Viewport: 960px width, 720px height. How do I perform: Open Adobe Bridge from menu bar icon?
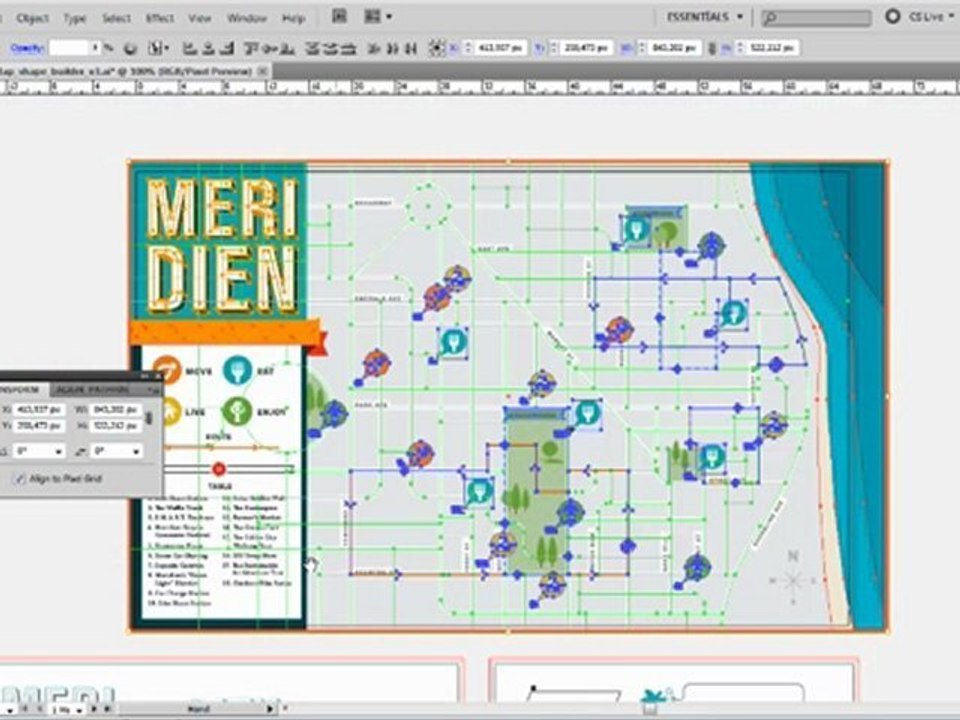[x=339, y=17]
